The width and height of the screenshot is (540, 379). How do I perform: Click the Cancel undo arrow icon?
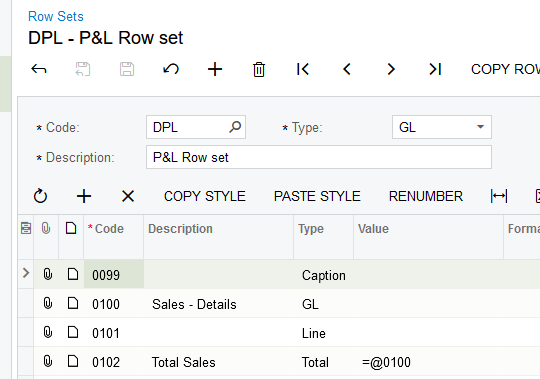click(x=171, y=69)
